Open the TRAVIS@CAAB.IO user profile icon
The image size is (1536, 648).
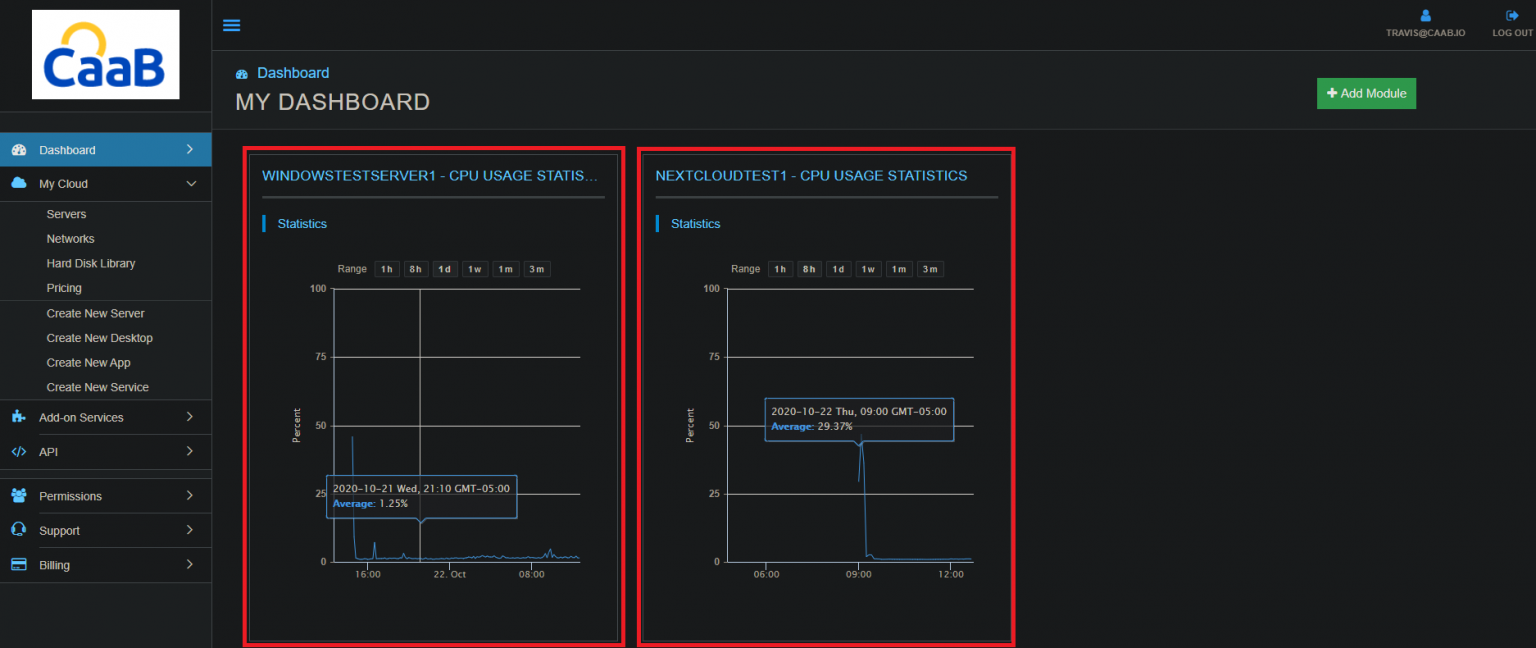click(x=1425, y=16)
